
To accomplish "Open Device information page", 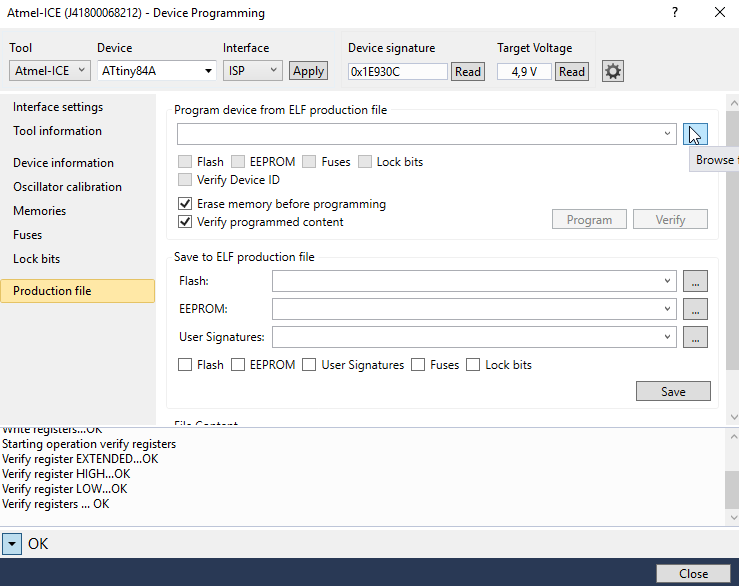I will pos(63,163).
